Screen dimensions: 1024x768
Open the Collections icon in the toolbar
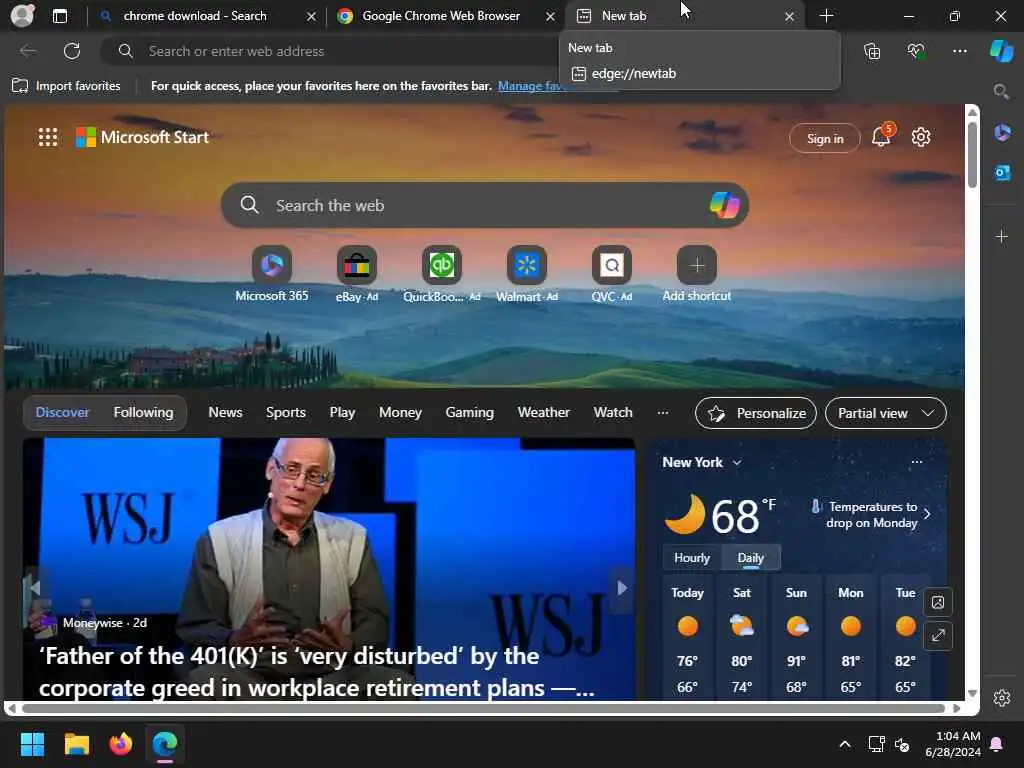[x=872, y=51]
